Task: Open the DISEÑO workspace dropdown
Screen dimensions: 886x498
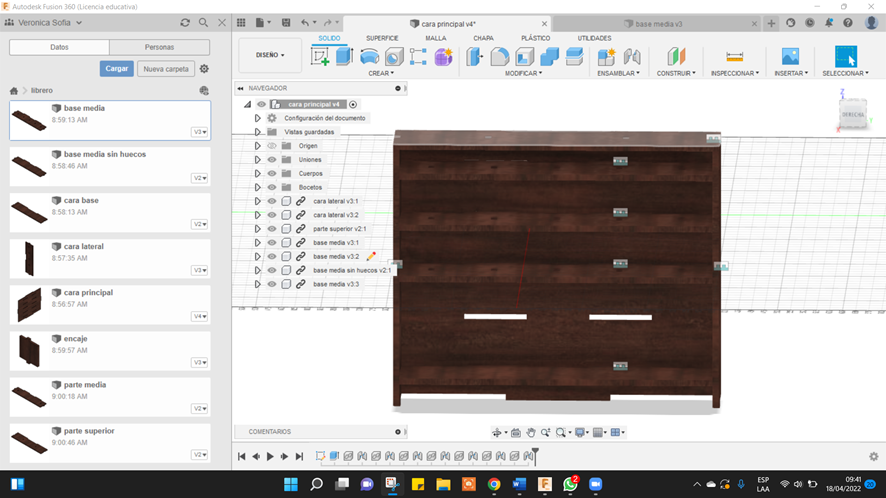Action: pyautogui.click(x=270, y=55)
